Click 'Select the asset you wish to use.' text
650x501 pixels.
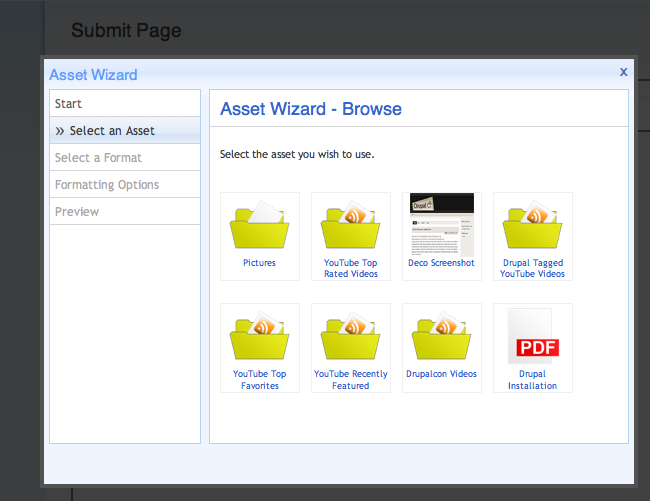tap(297, 154)
